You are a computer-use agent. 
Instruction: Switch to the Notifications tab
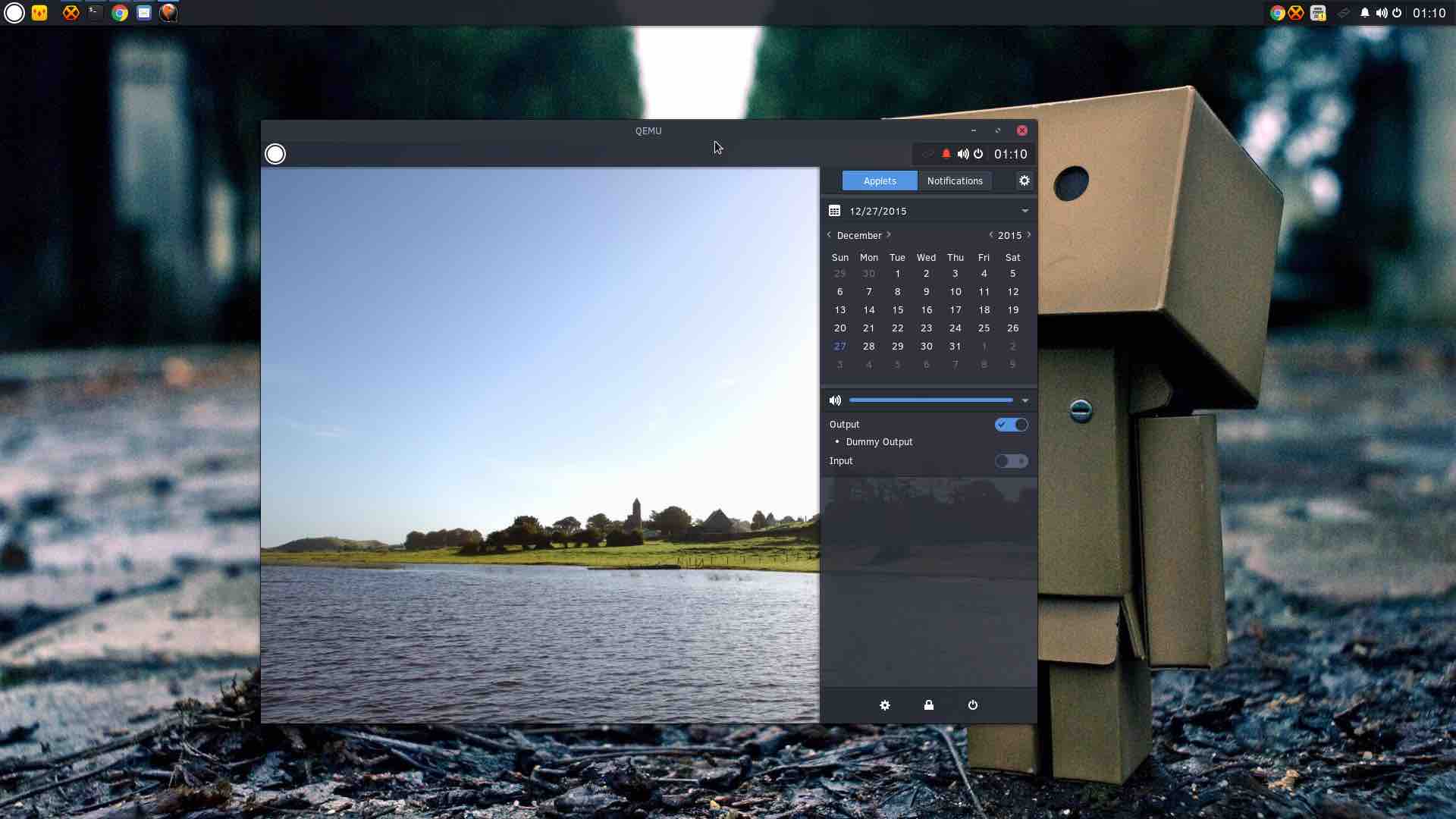955,180
